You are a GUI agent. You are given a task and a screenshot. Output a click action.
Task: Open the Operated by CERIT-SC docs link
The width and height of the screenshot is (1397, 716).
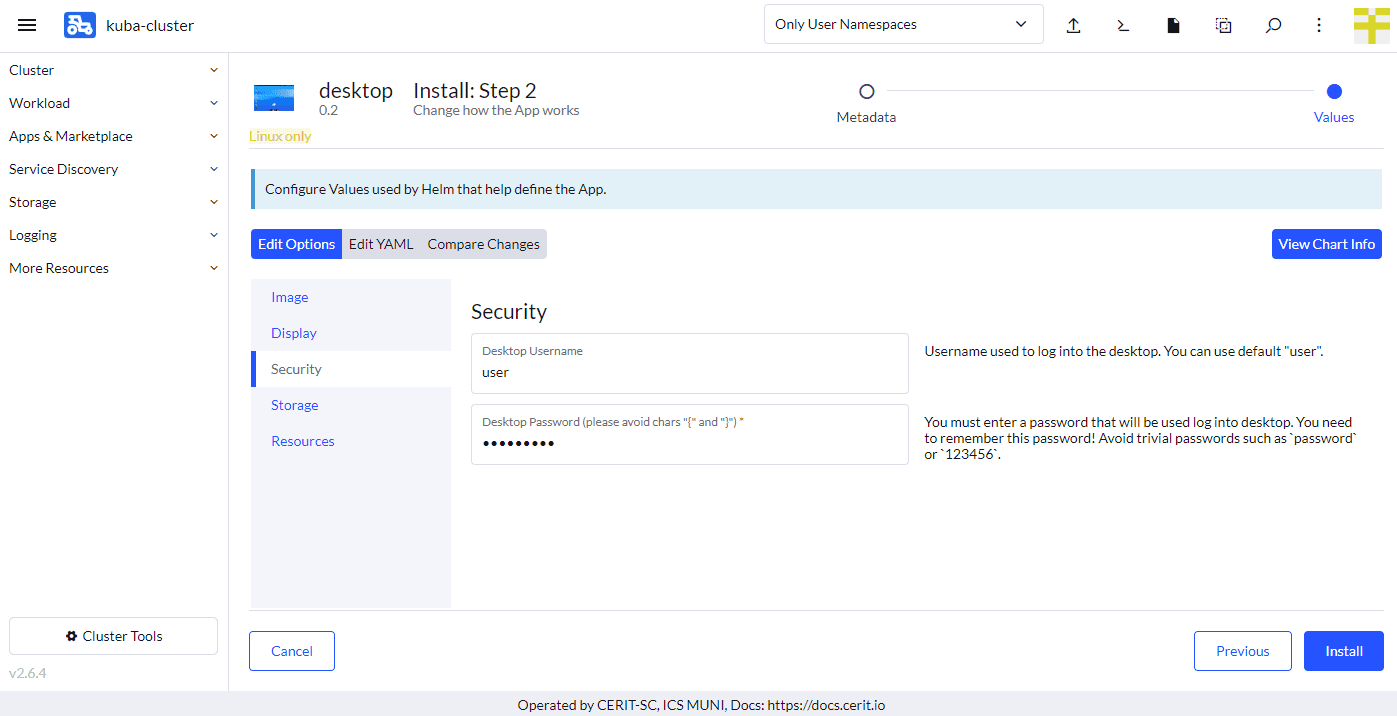coord(826,705)
